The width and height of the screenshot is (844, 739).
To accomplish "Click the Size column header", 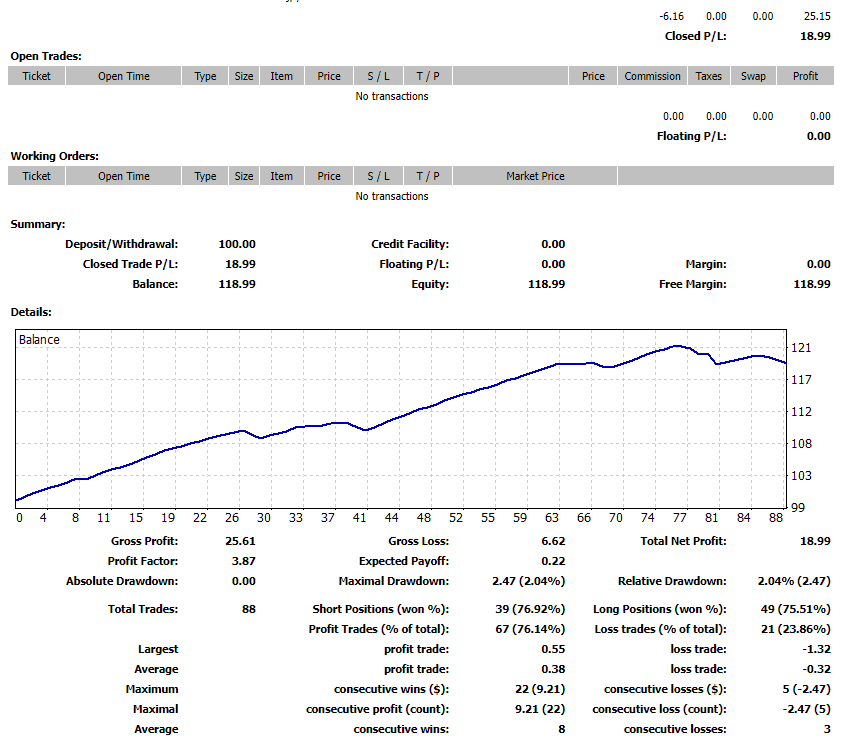I will click(x=243, y=75).
